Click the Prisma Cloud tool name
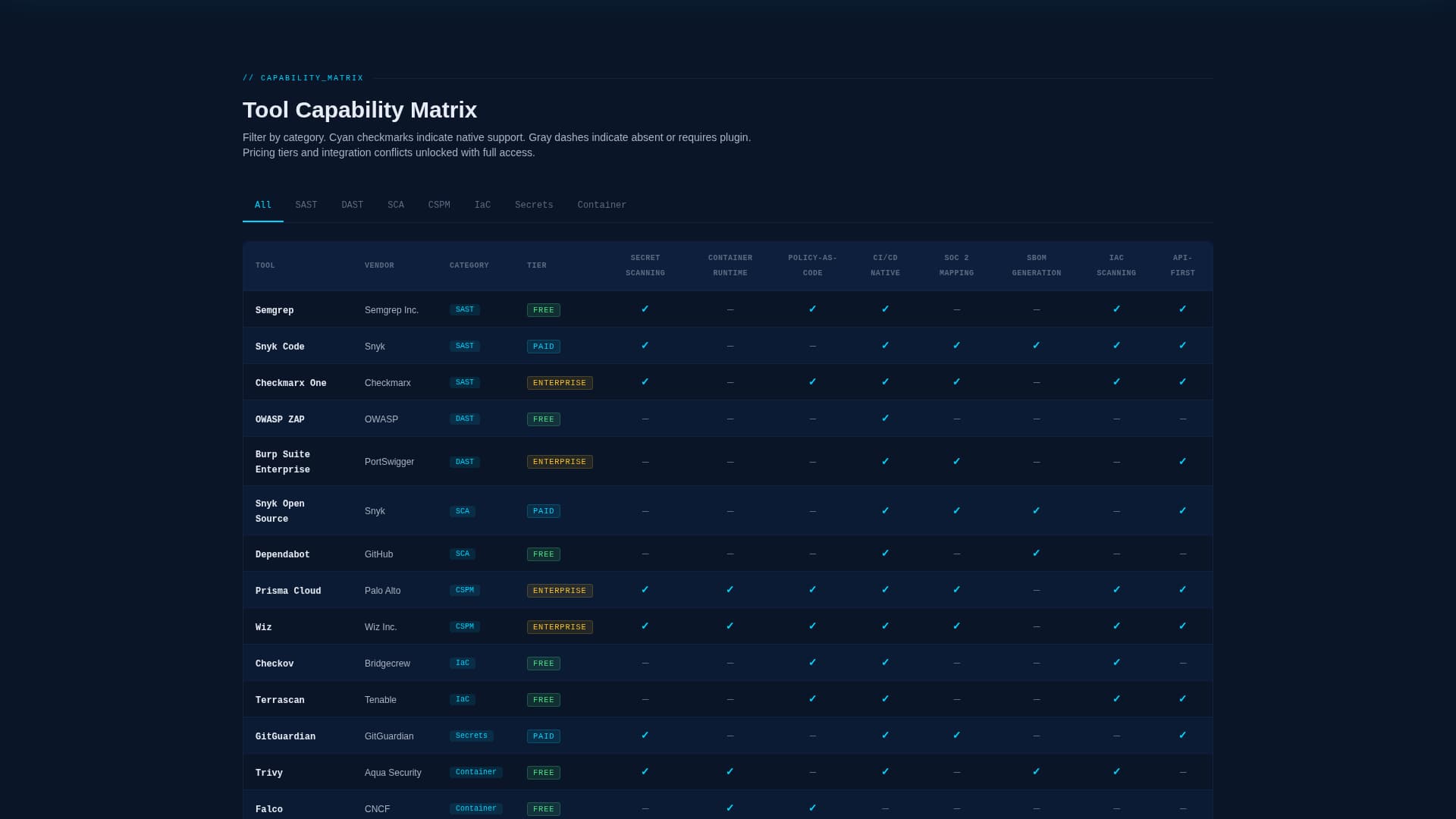 coord(288,591)
